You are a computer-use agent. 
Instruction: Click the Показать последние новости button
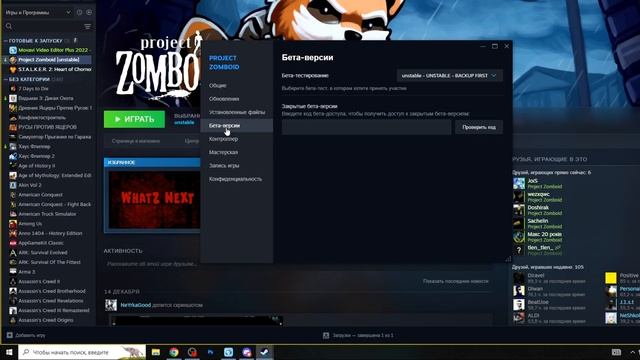pyautogui.click(x=456, y=281)
